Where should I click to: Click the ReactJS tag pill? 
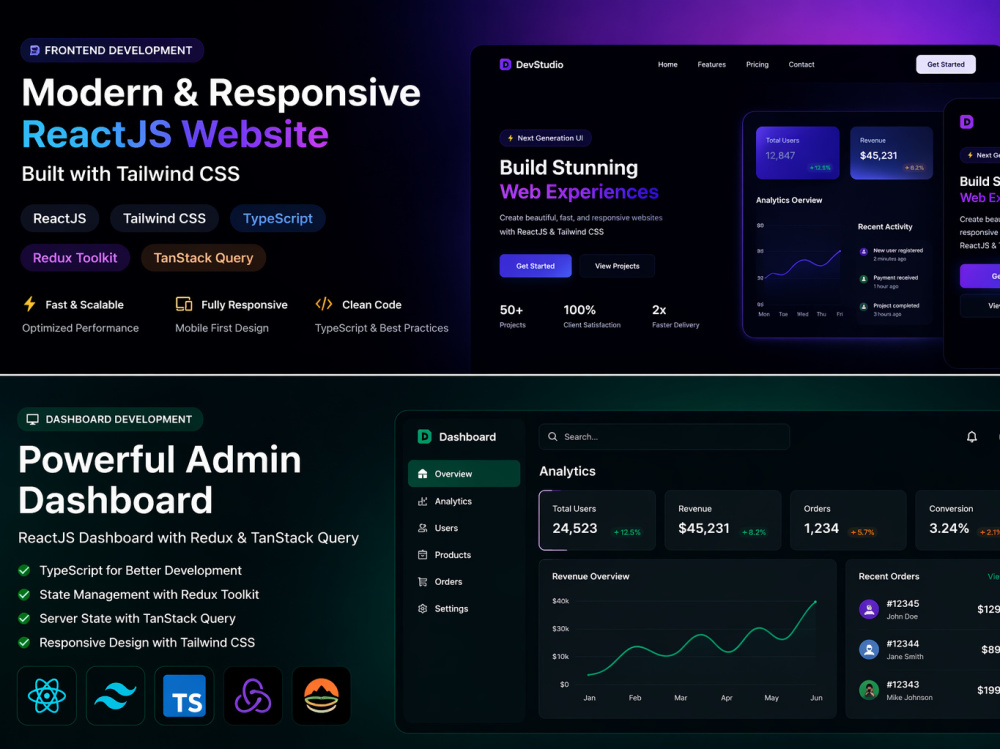point(59,218)
